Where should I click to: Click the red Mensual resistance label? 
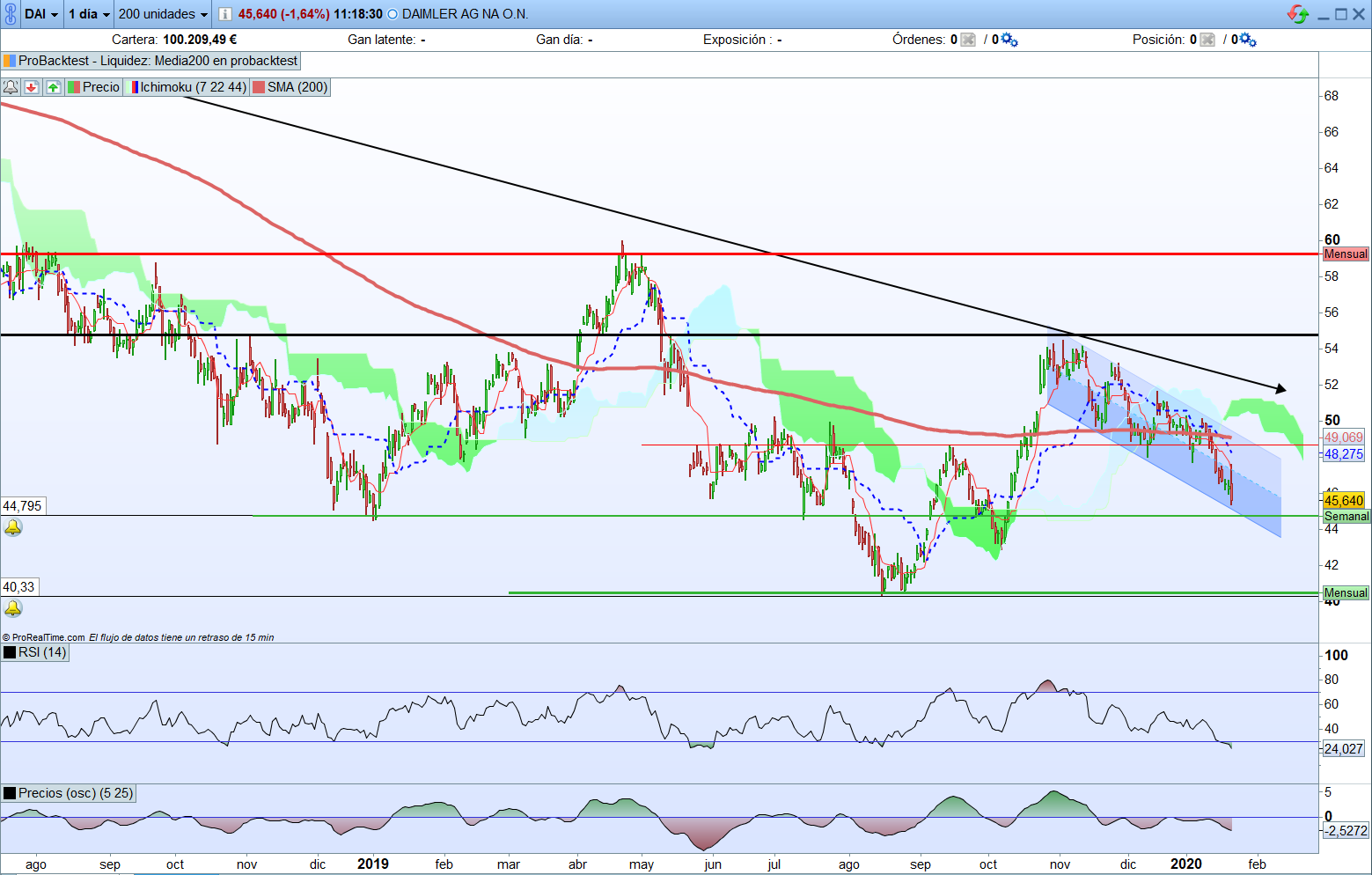point(1346,254)
